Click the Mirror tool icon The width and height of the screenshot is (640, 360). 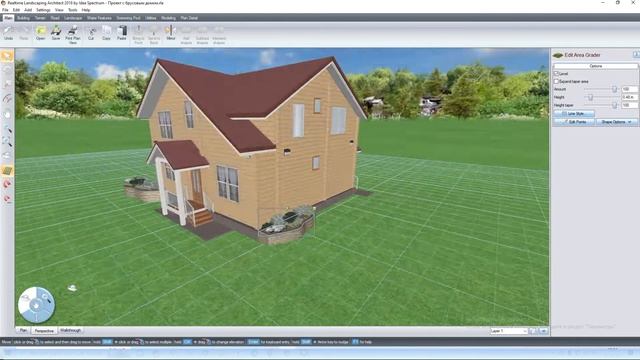click(x=171, y=33)
